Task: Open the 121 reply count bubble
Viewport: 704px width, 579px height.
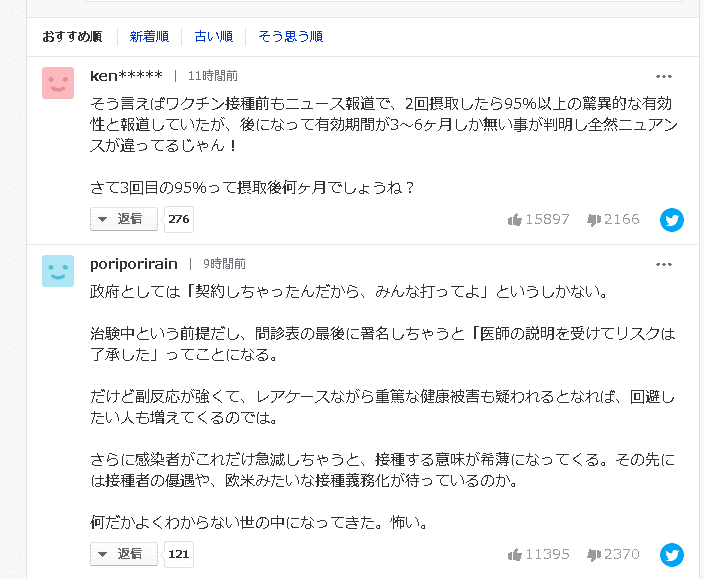Action: click(x=179, y=554)
